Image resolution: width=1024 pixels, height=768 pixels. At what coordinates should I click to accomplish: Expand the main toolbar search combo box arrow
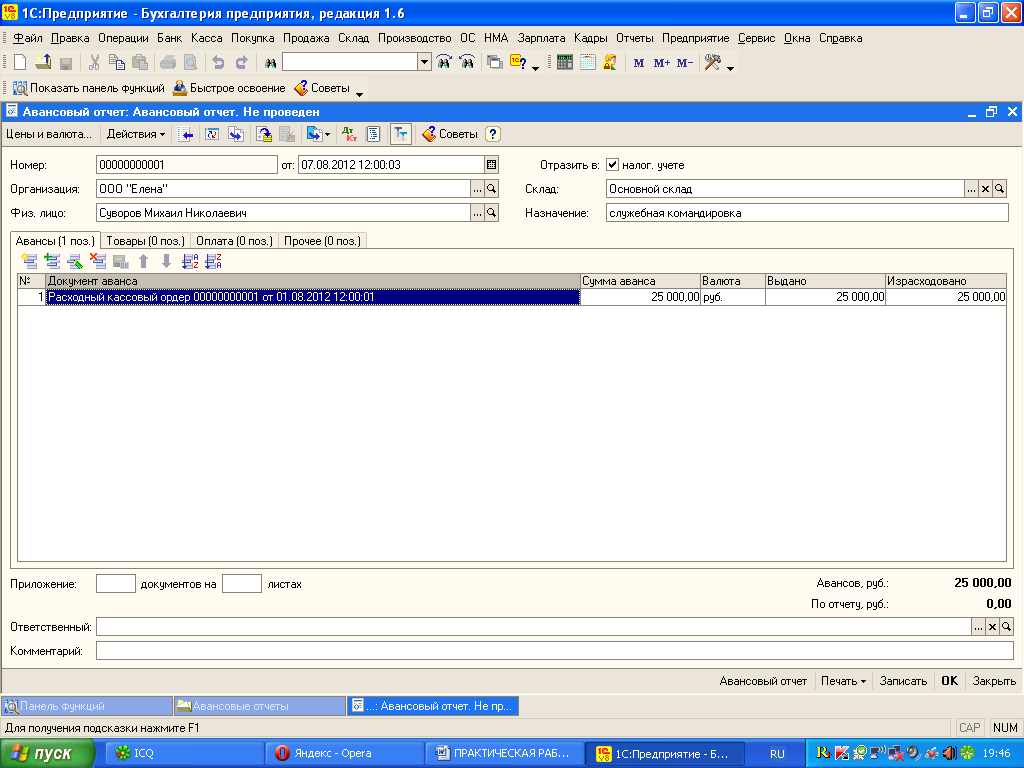(x=424, y=62)
